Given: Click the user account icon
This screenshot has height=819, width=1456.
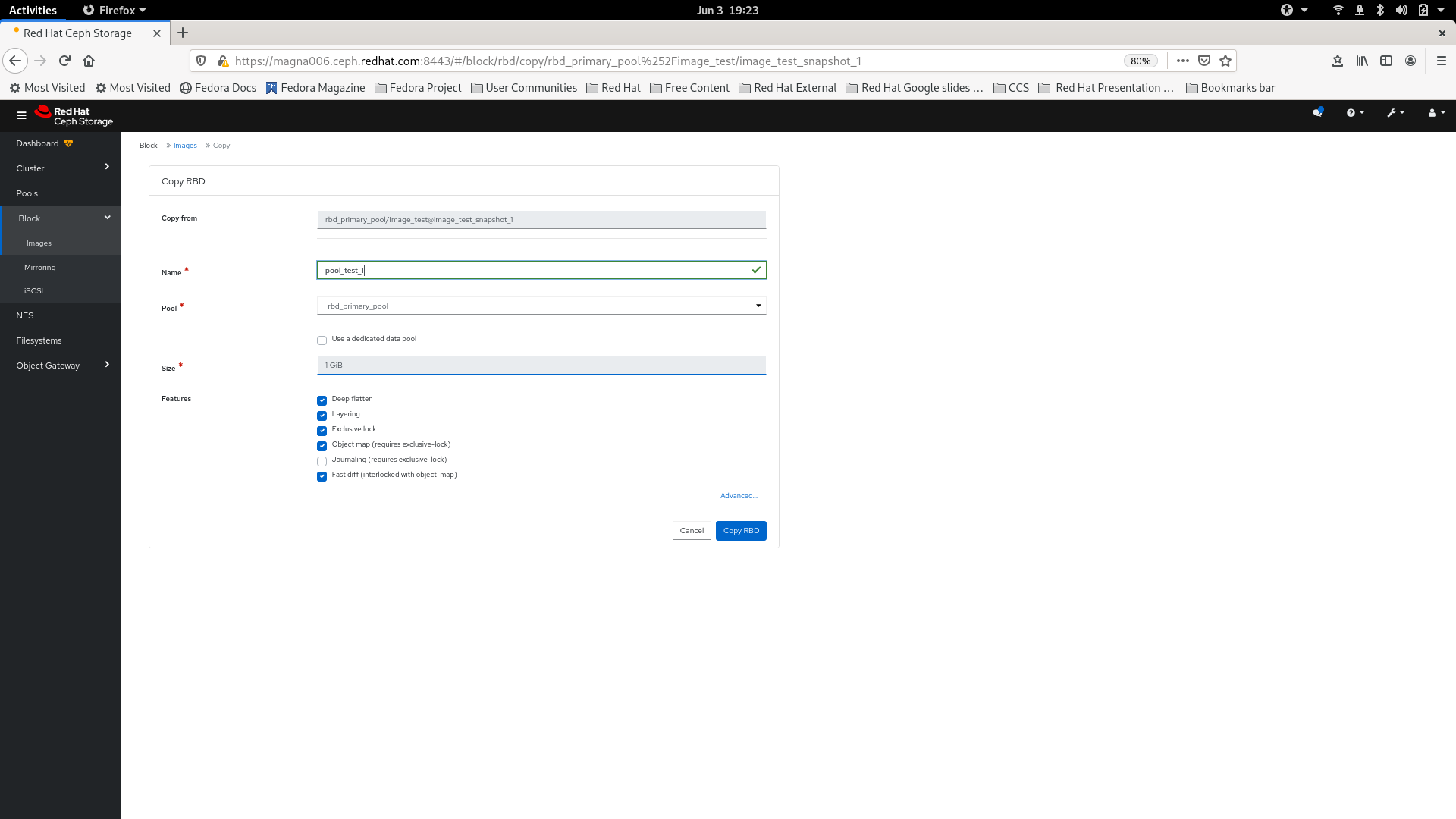Looking at the screenshot, I should pyautogui.click(x=1432, y=111).
